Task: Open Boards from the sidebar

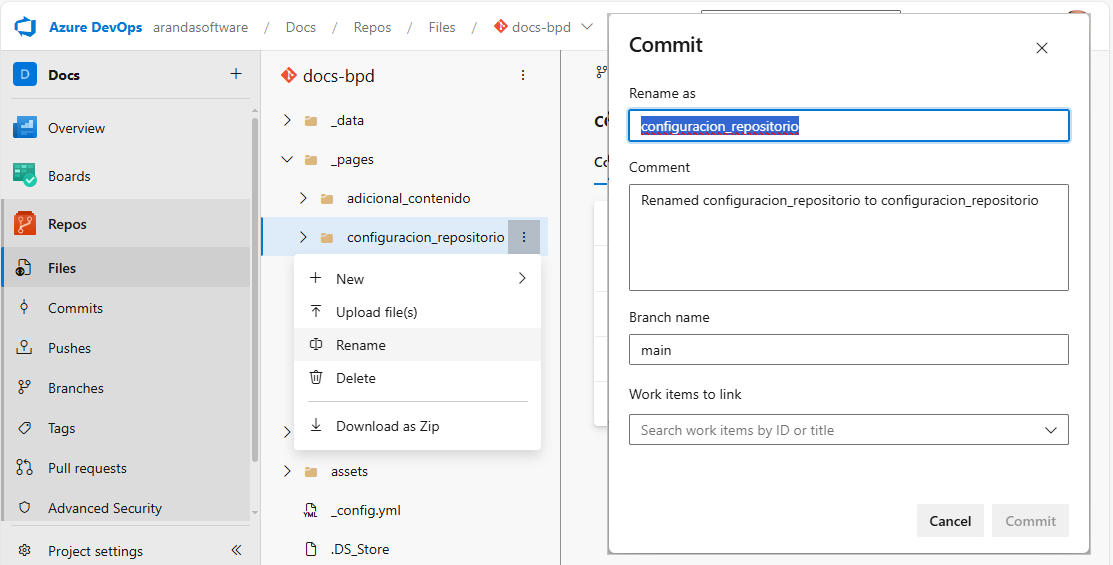Action: [x=69, y=176]
